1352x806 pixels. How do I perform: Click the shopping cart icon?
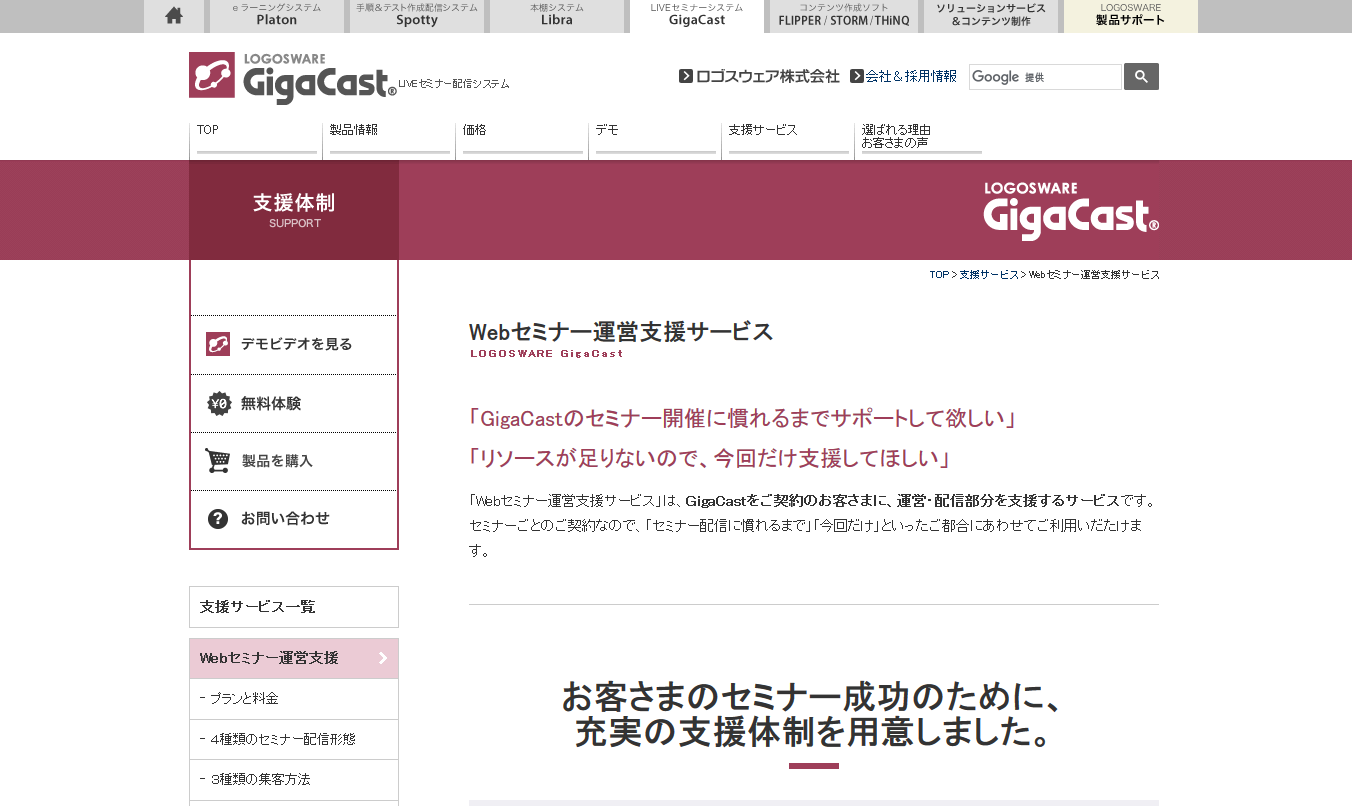(x=218, y=461)
